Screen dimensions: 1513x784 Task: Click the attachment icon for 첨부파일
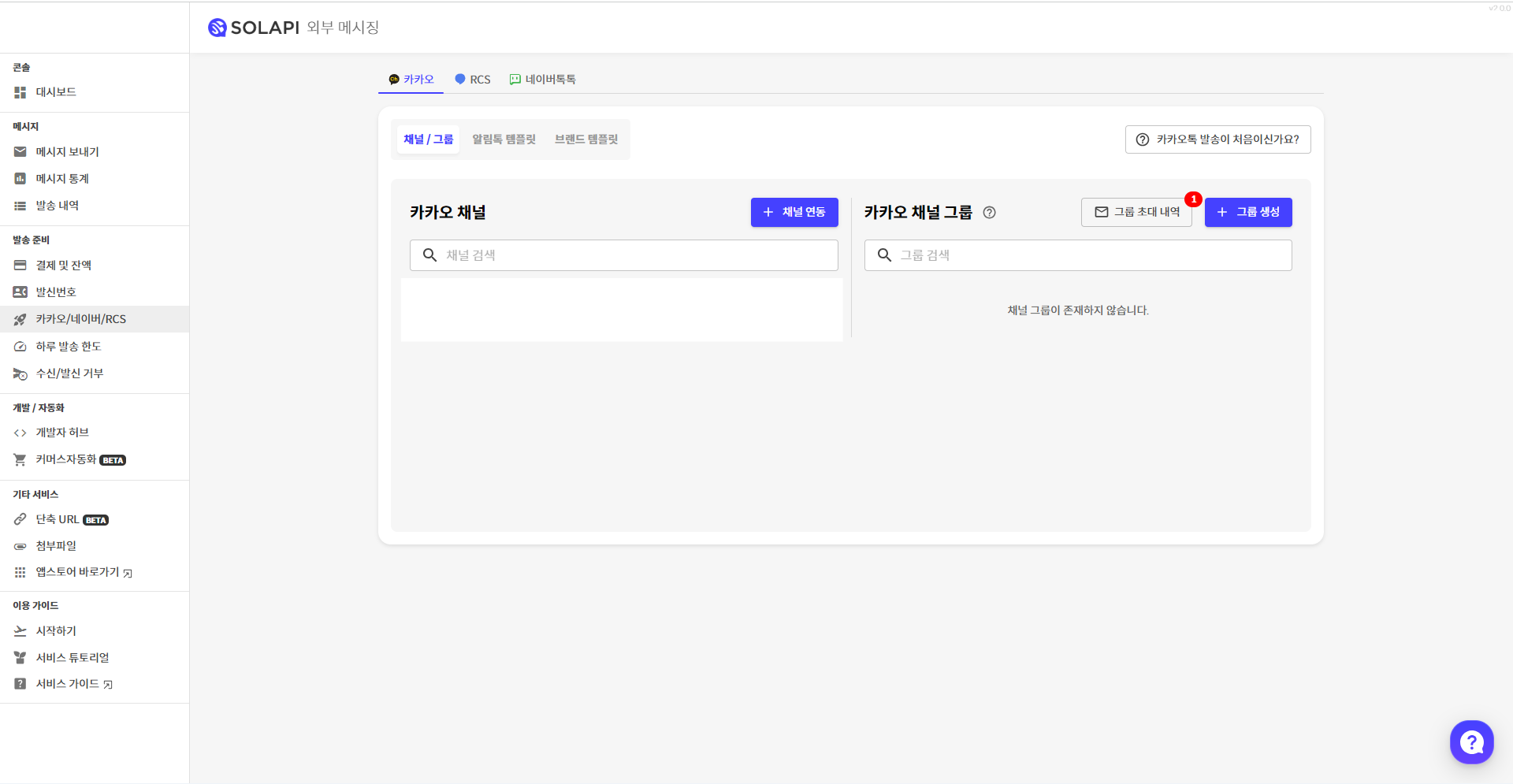[20, 546]
